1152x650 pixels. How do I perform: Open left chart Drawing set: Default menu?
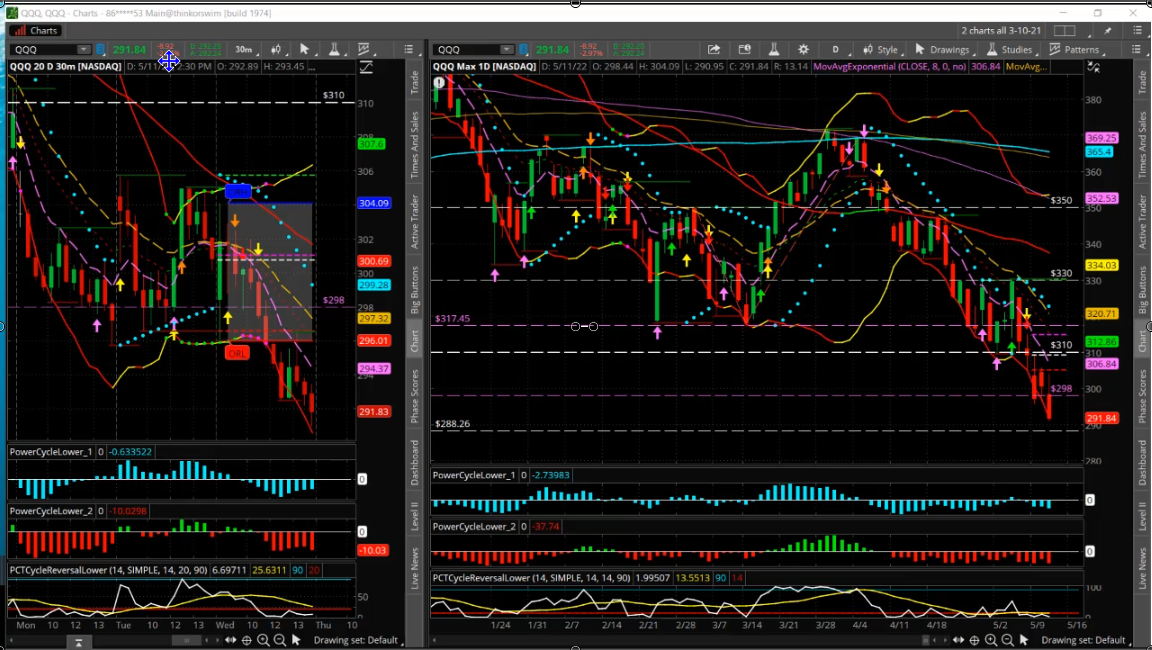point(356,640)
